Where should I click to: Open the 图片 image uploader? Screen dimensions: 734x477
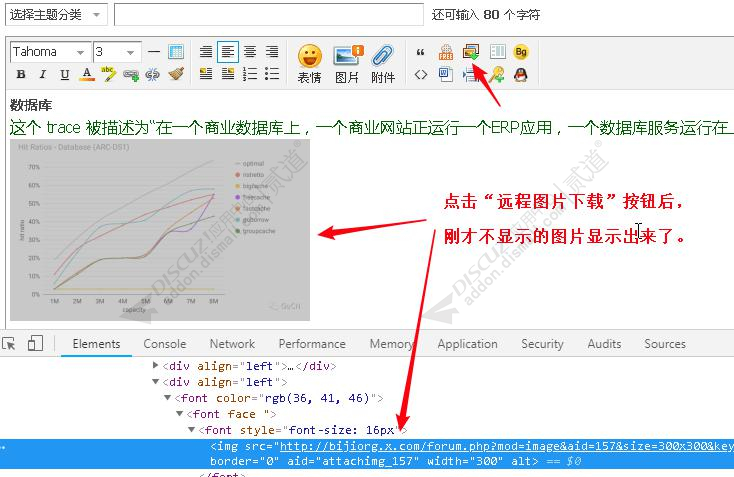click(347, 64)
